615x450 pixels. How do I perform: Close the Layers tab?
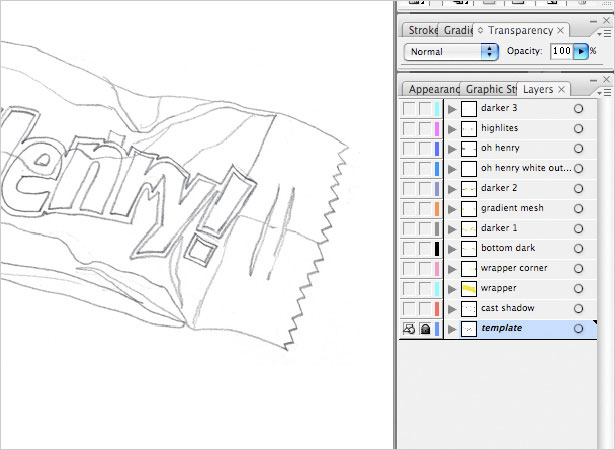point(562,89)
